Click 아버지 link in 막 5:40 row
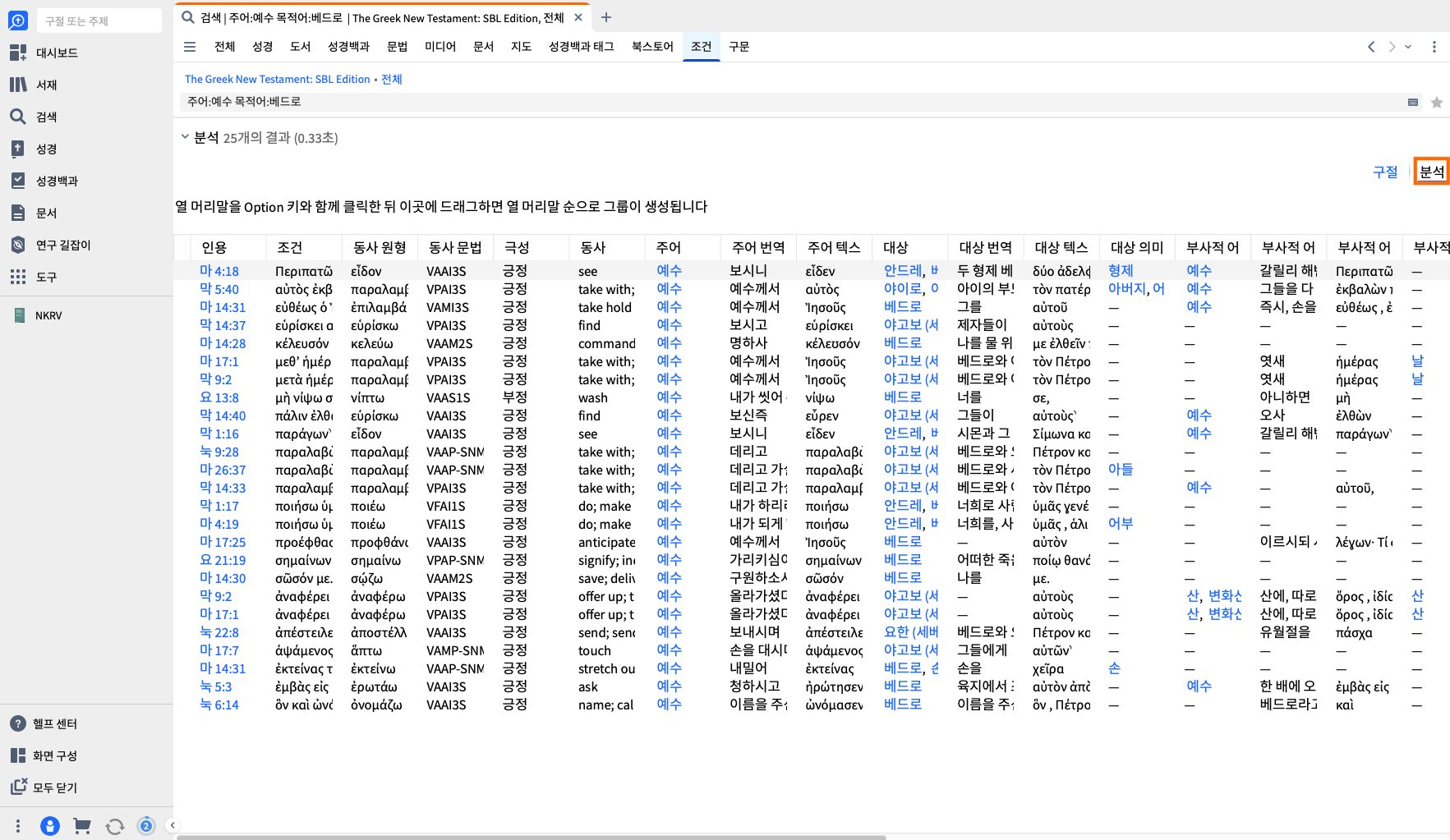This screenshot has width=1450, height=840. point(1127,289)
